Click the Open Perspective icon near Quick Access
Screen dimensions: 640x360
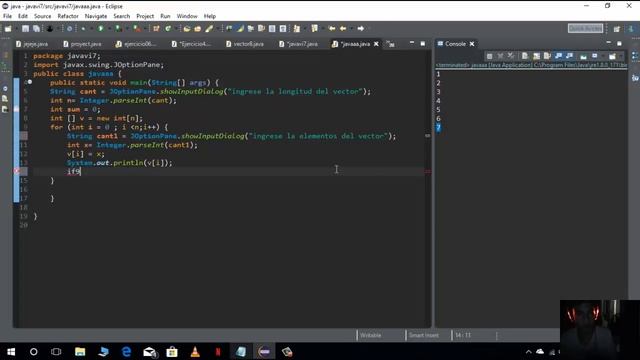coord(617,29)
